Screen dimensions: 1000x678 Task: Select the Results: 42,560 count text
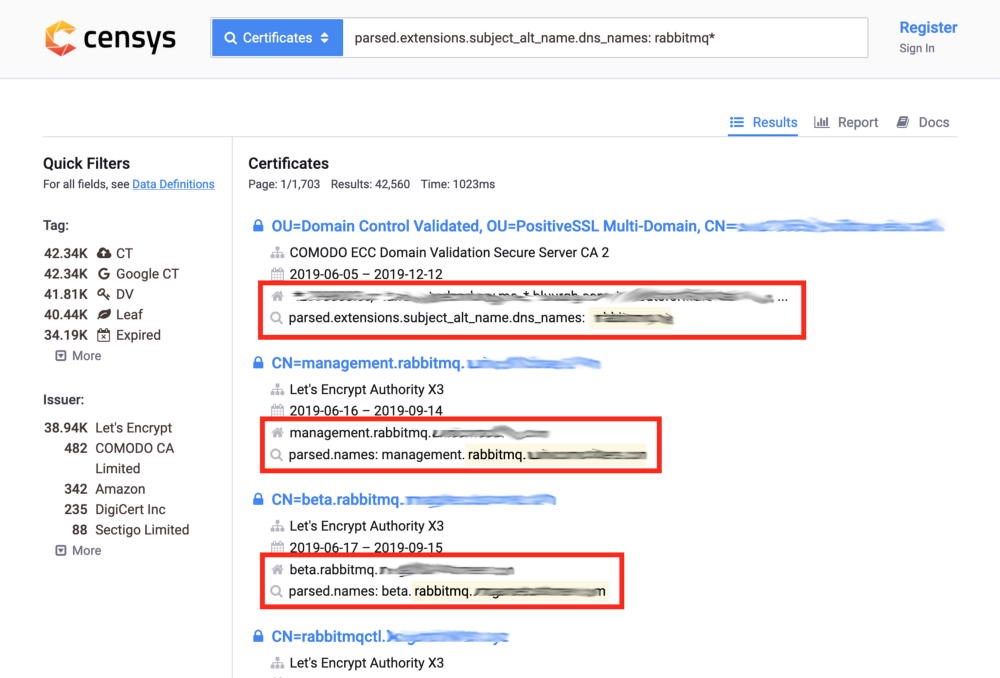[x=371, y=184]
